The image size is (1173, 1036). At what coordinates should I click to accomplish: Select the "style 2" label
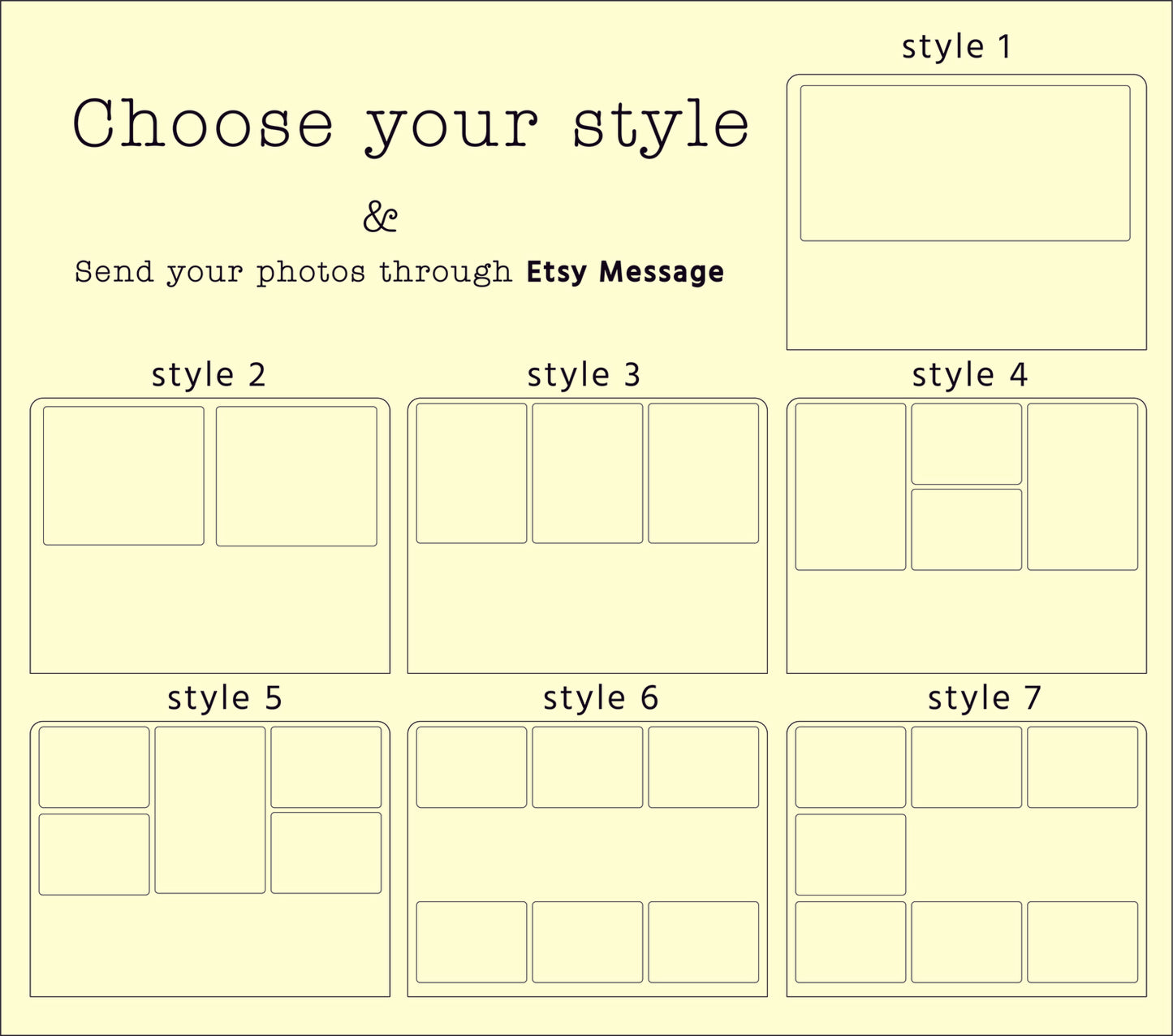pyautogui.click(x=209, y=374)
